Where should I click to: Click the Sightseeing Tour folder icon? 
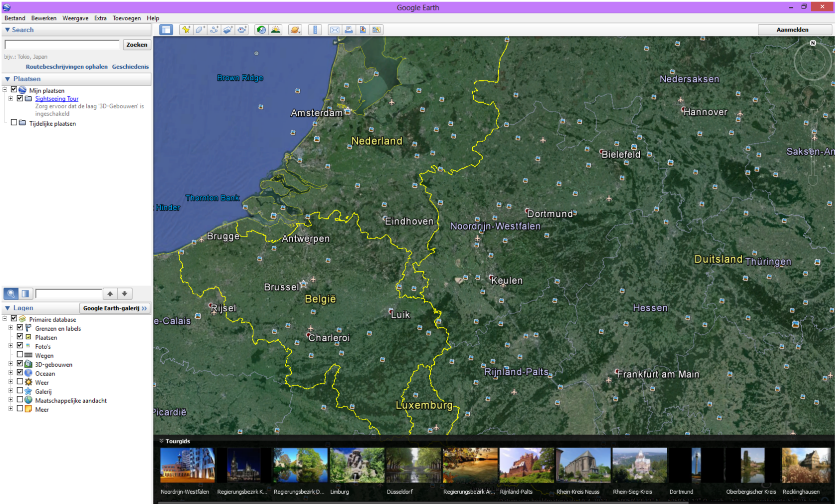pyautogui.click(x=28, y=99)
